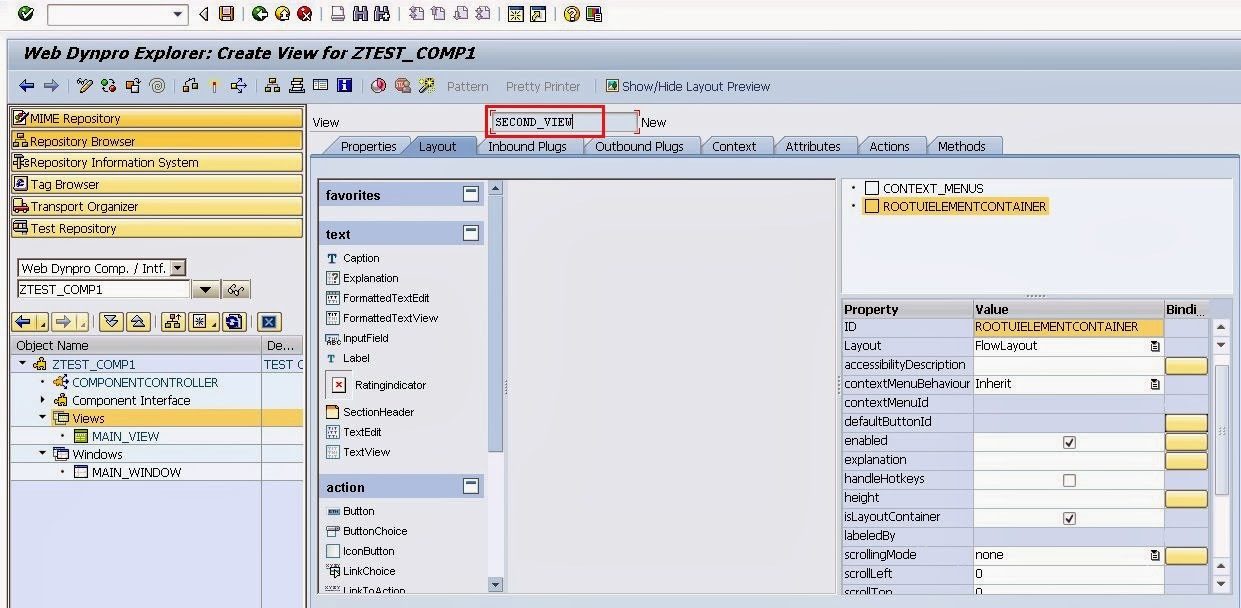Open contextMenuBehaviour Inherit dropdown
Image resolution: width=1241 pixels, height=608 pixels.
(x=1155, y=384)
